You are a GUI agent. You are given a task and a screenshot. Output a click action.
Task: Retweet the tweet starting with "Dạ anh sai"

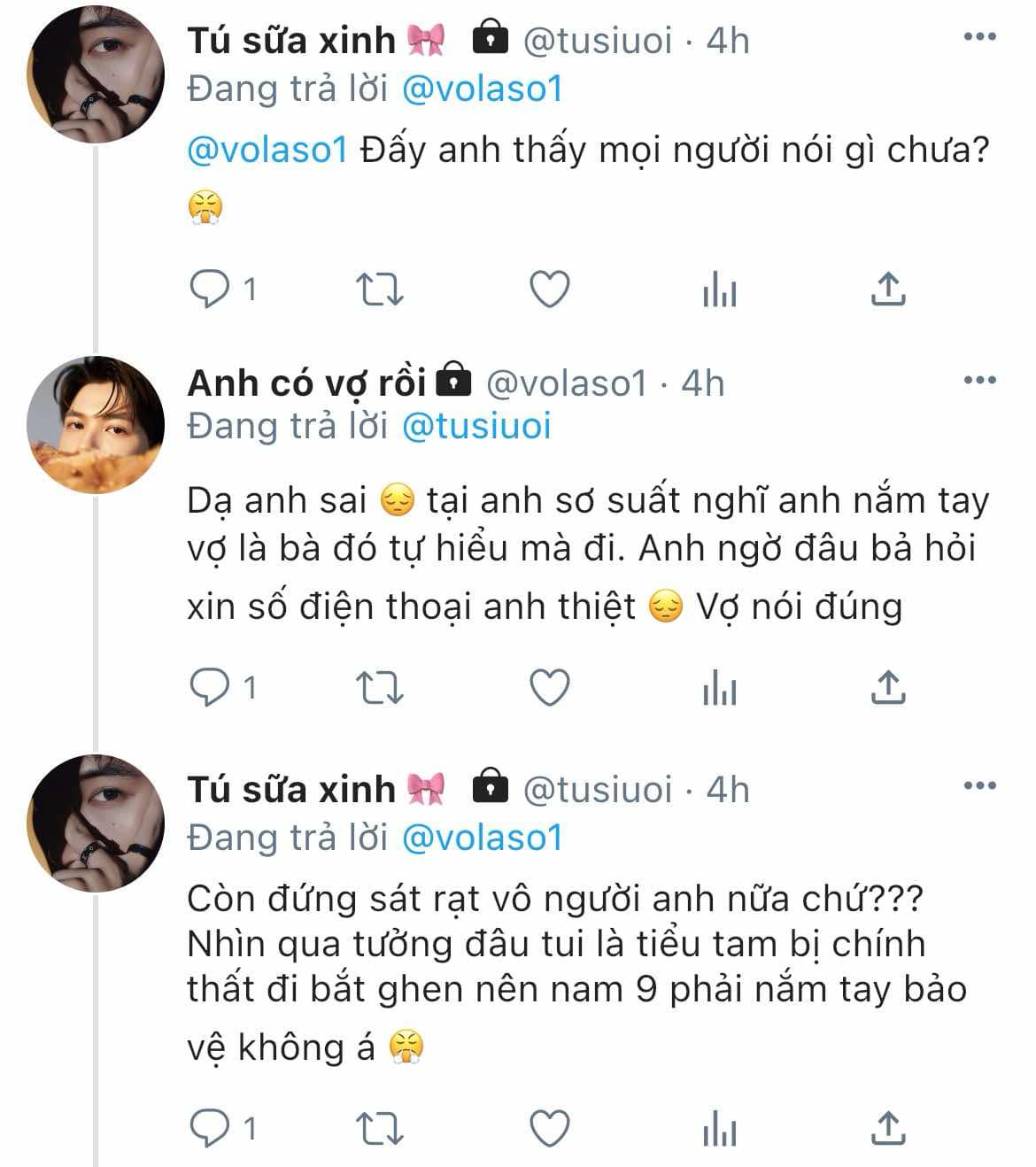pyautogui.click(x=379, y=687)
